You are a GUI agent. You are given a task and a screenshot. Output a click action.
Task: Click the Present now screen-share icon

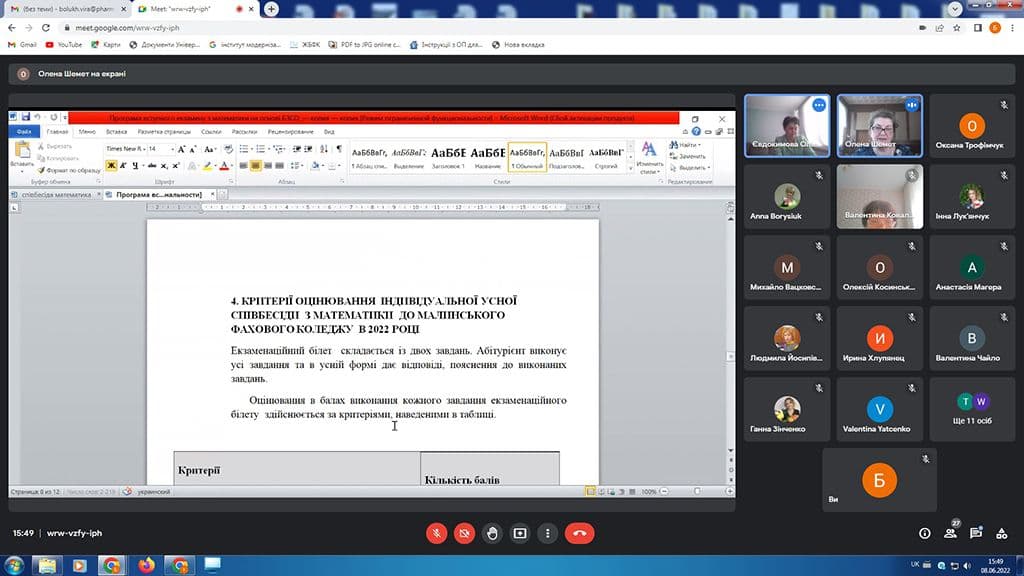pos(520,534)
